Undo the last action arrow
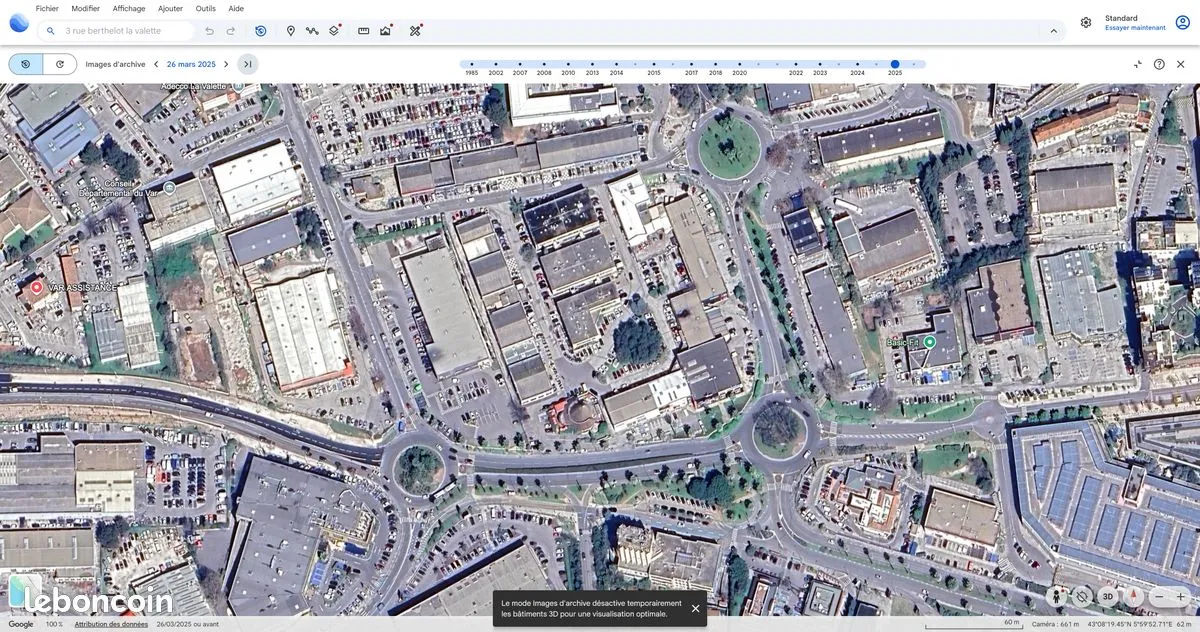 coord(209,31)
